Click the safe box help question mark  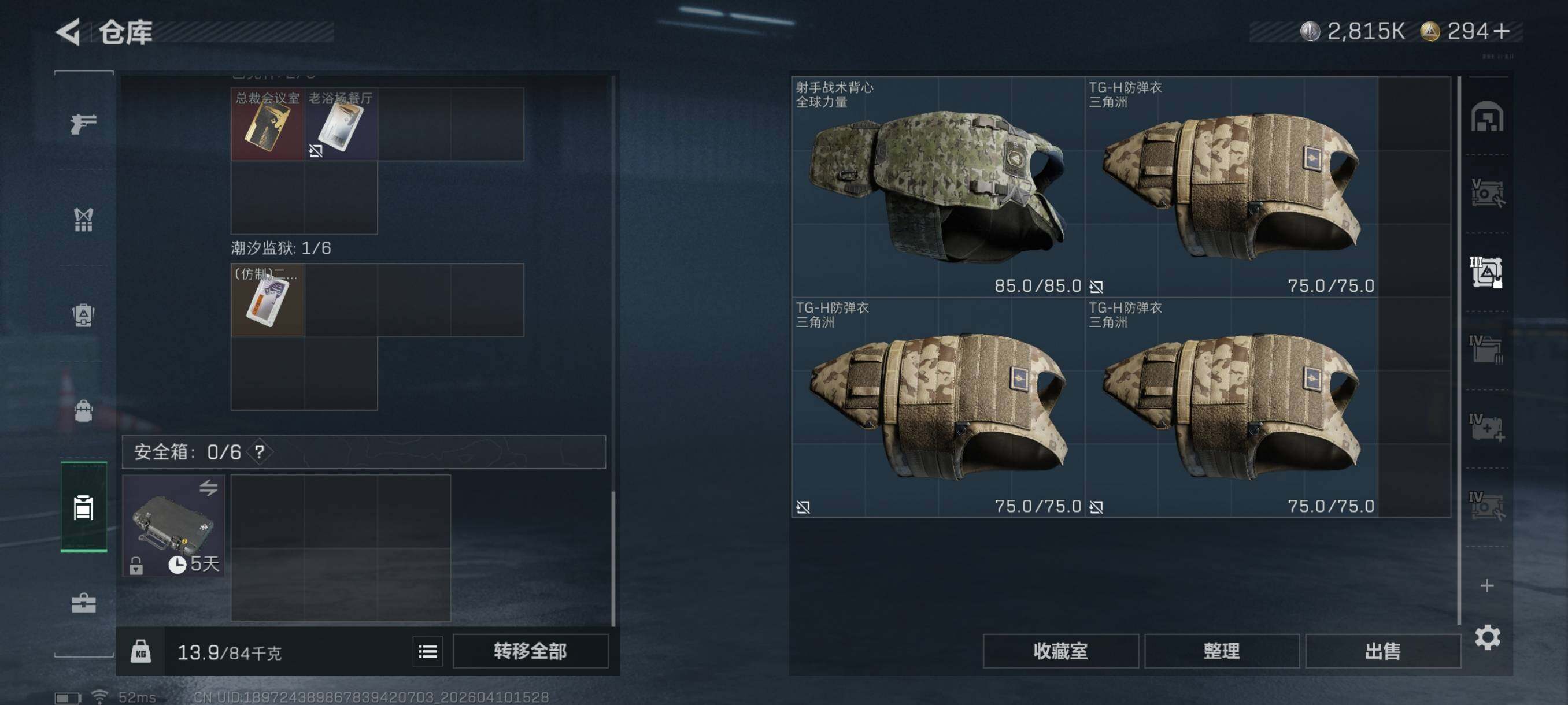pyautogui.click(x=260, y=451)
